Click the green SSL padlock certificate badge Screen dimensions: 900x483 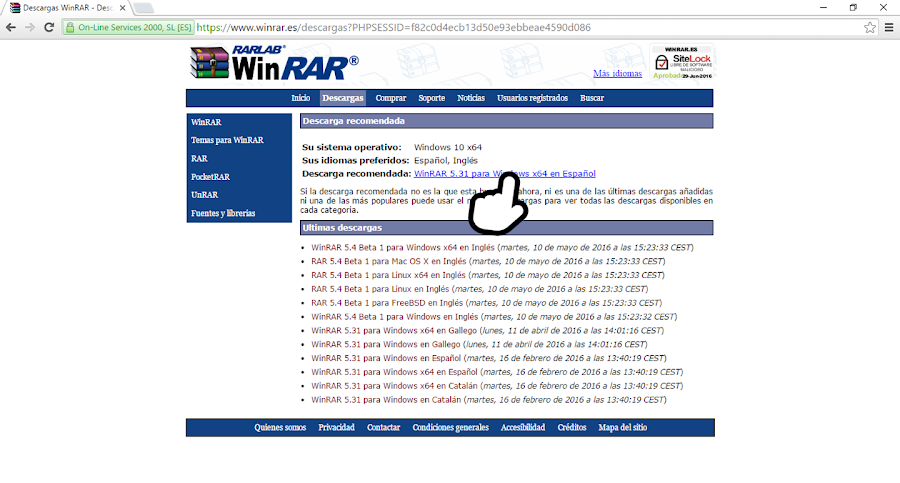coord(128,27)
